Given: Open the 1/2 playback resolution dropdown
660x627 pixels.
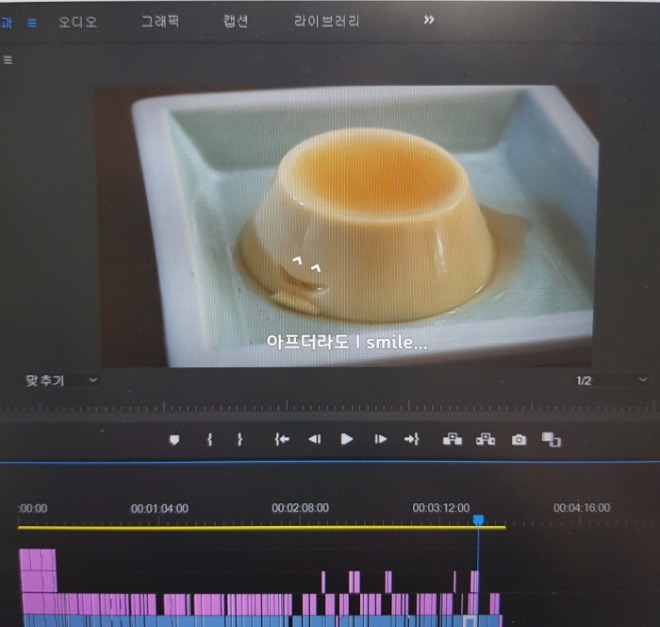Looking at the screenshot, I should pyautogui.click(x=611, y=380).
